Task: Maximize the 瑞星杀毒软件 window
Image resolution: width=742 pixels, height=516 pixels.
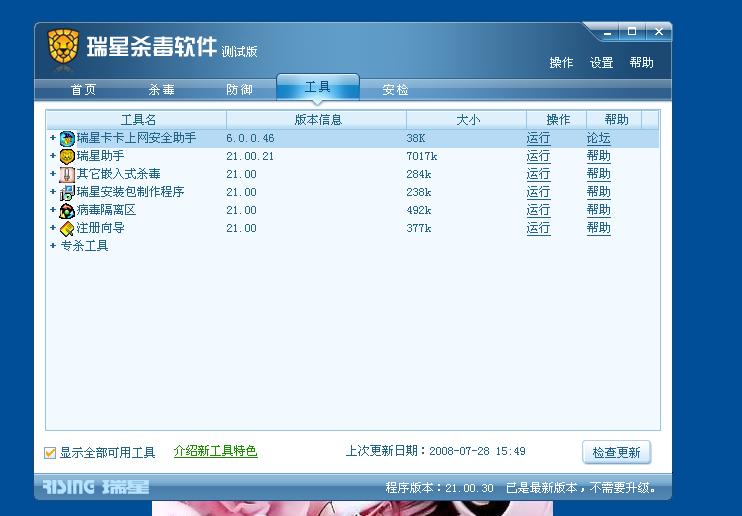Action: pos(632,32)
